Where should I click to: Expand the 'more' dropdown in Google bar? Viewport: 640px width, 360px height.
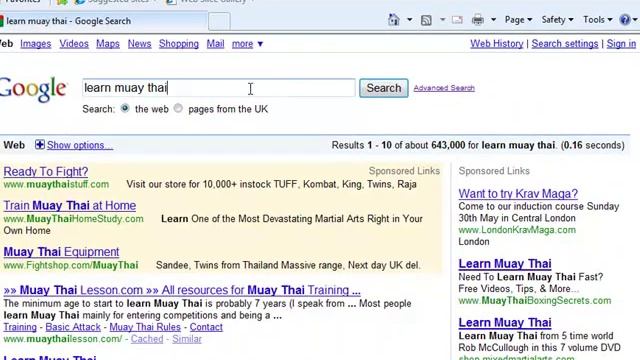tap(247, 44)
